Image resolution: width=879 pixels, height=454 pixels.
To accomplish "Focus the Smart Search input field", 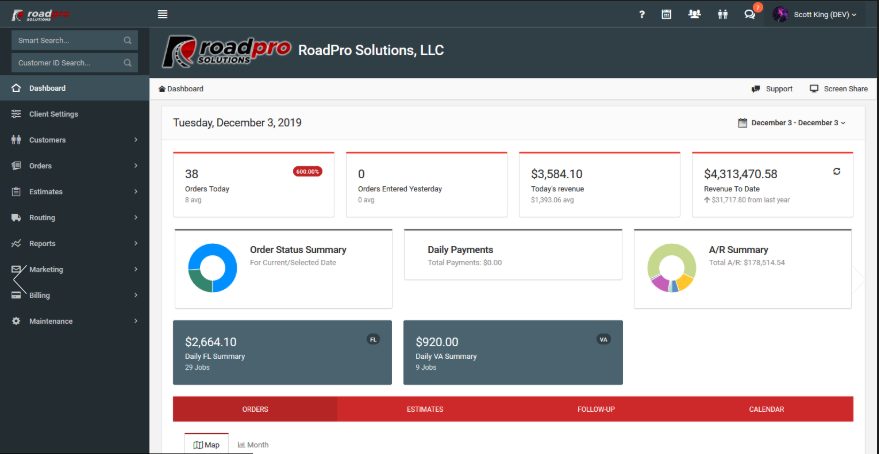I will [x=75, y=40].
